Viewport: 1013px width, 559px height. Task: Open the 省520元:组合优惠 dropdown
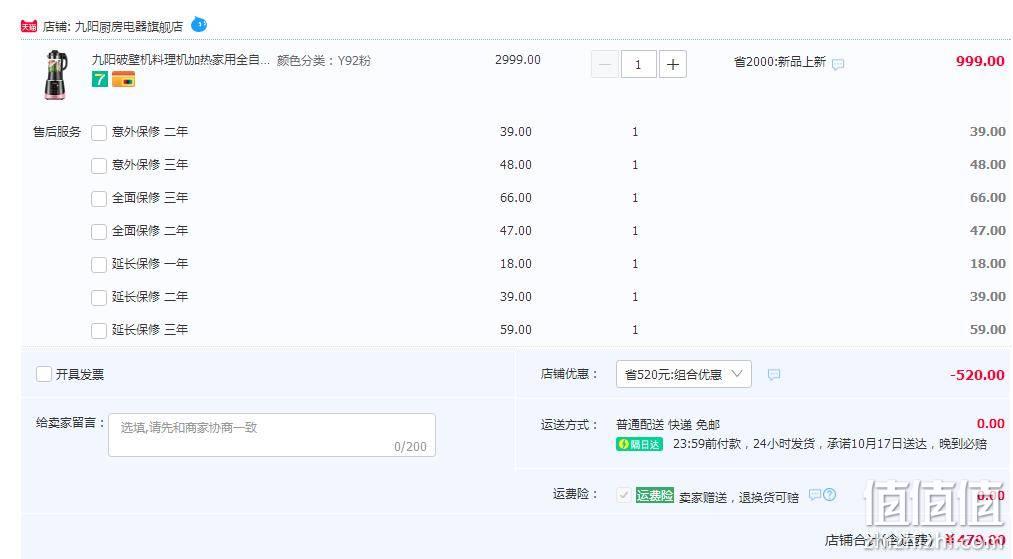point(684,374)
